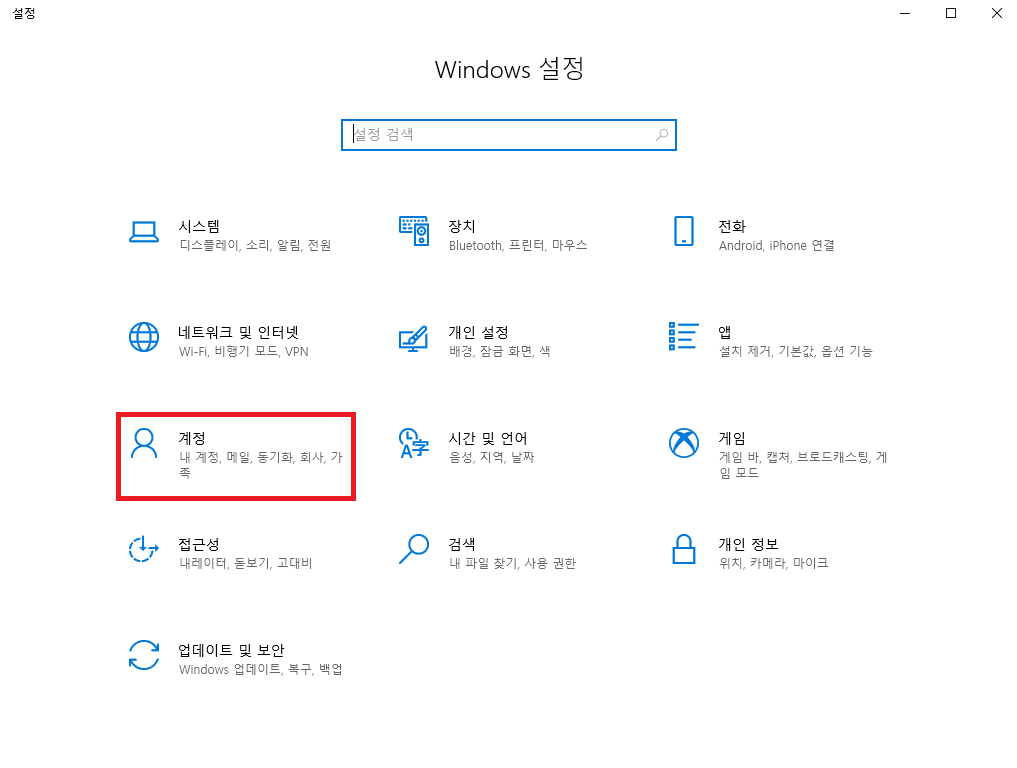The width and height of the screenshot is (1017, 768).
Task: Open the 계정 person icon
Action: [143, 444]
